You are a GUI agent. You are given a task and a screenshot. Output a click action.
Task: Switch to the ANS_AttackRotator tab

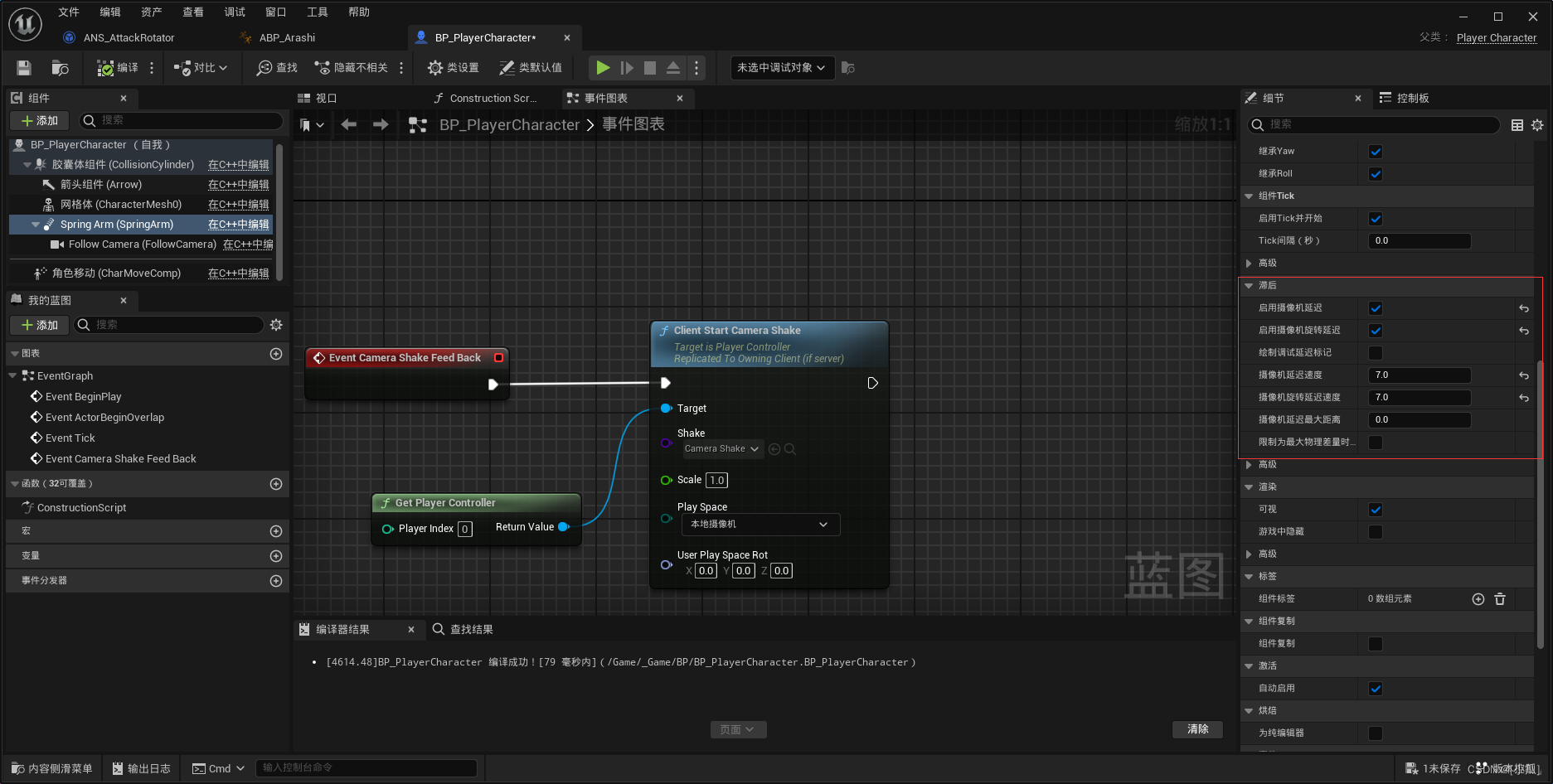[x=129, y=38]
